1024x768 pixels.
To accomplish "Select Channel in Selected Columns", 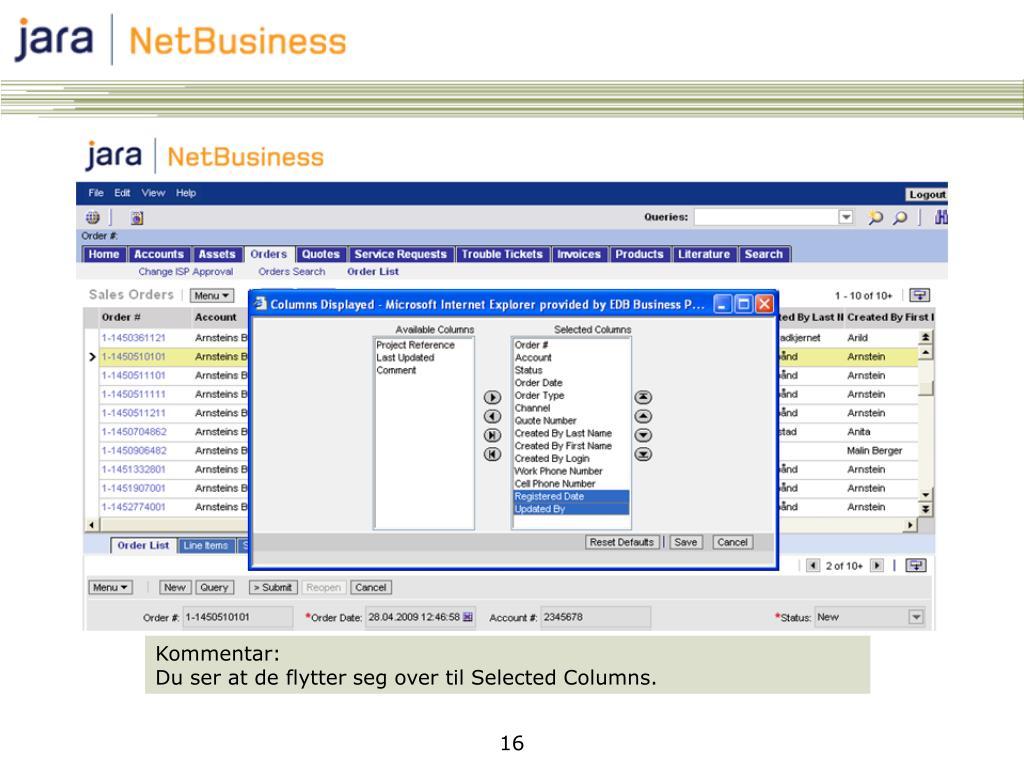I will click(532, 408).
